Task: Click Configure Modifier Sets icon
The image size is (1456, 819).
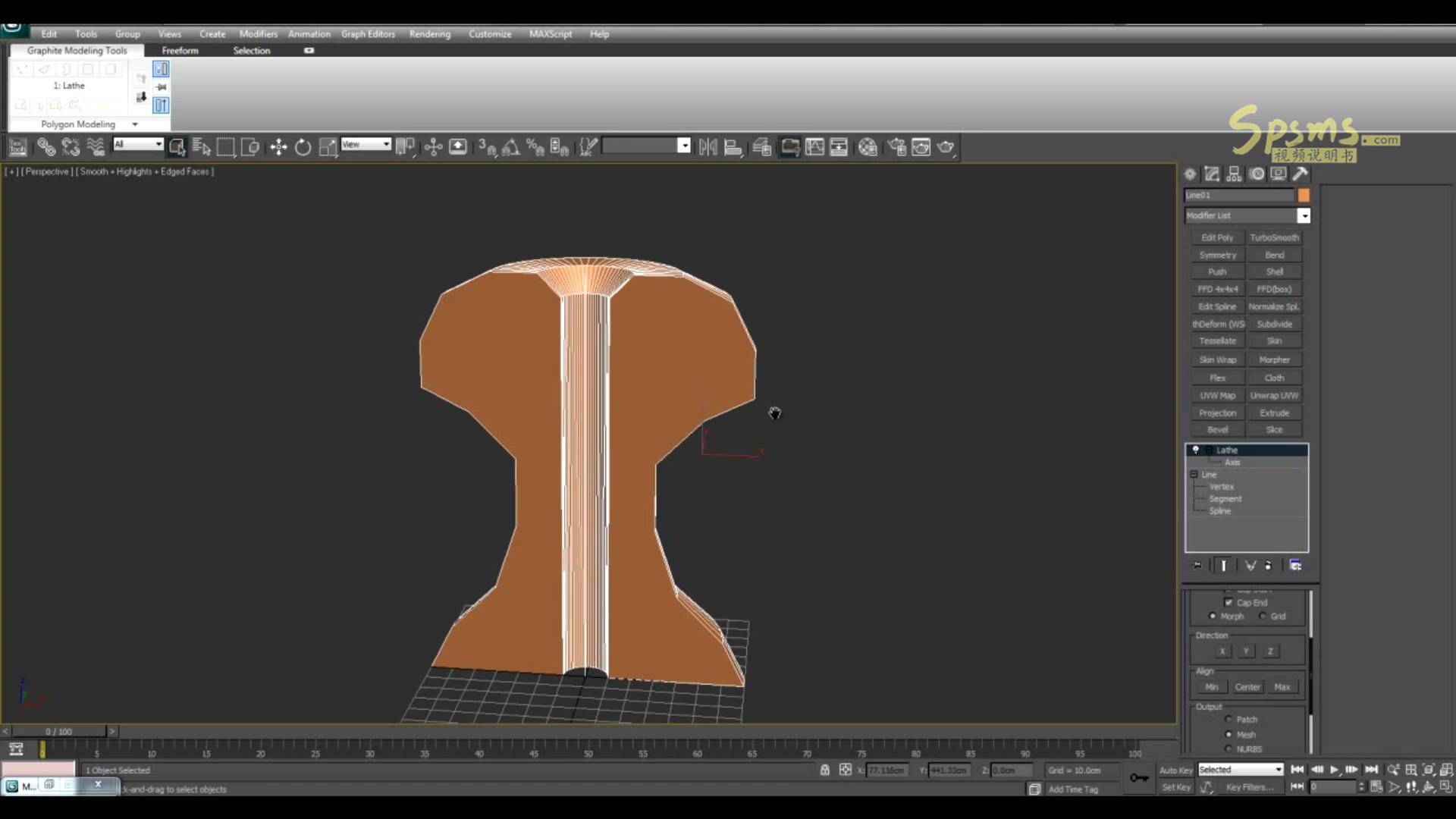Action: [x=1295, y=565]
